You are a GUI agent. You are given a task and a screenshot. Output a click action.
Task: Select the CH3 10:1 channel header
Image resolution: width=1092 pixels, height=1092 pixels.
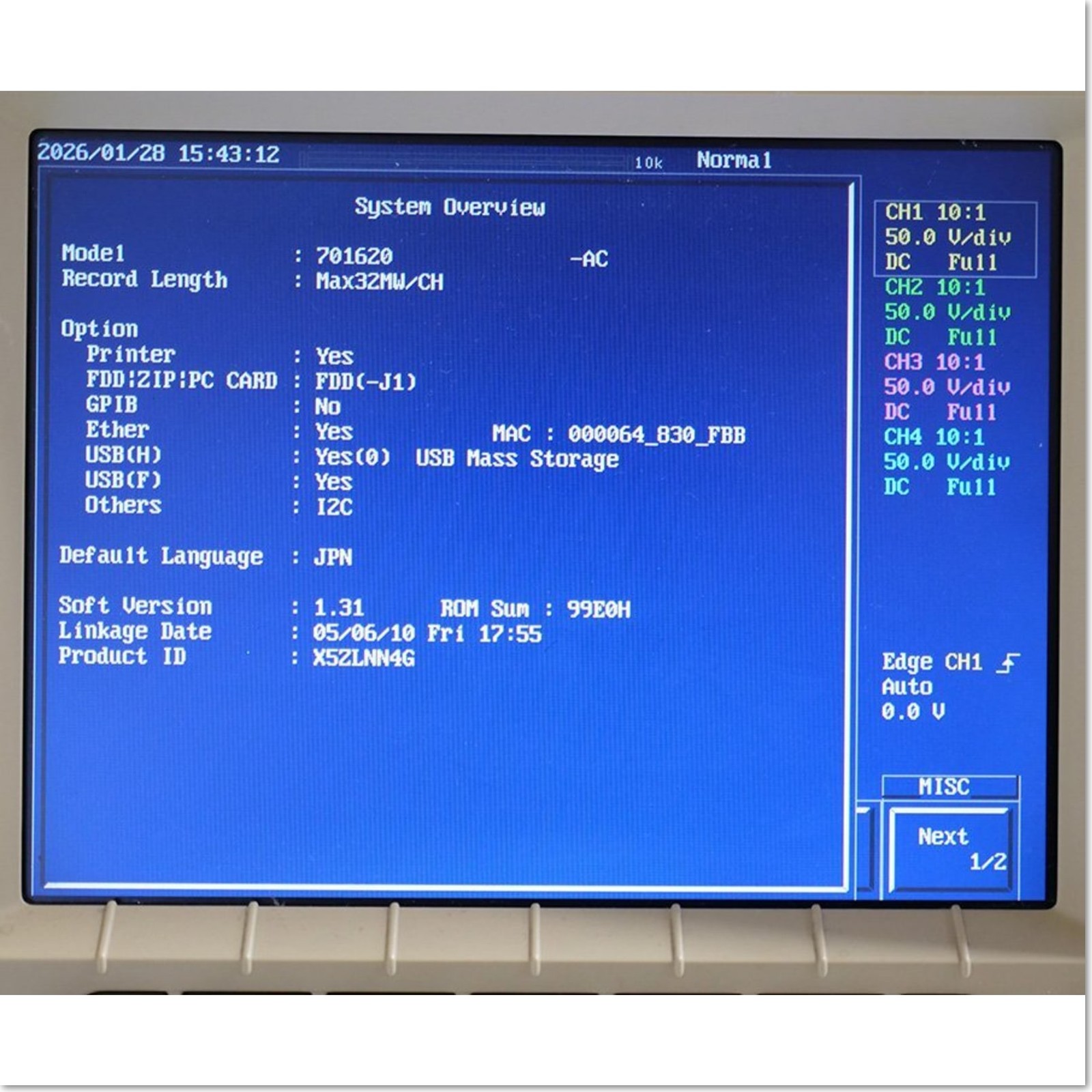[934, 362]
